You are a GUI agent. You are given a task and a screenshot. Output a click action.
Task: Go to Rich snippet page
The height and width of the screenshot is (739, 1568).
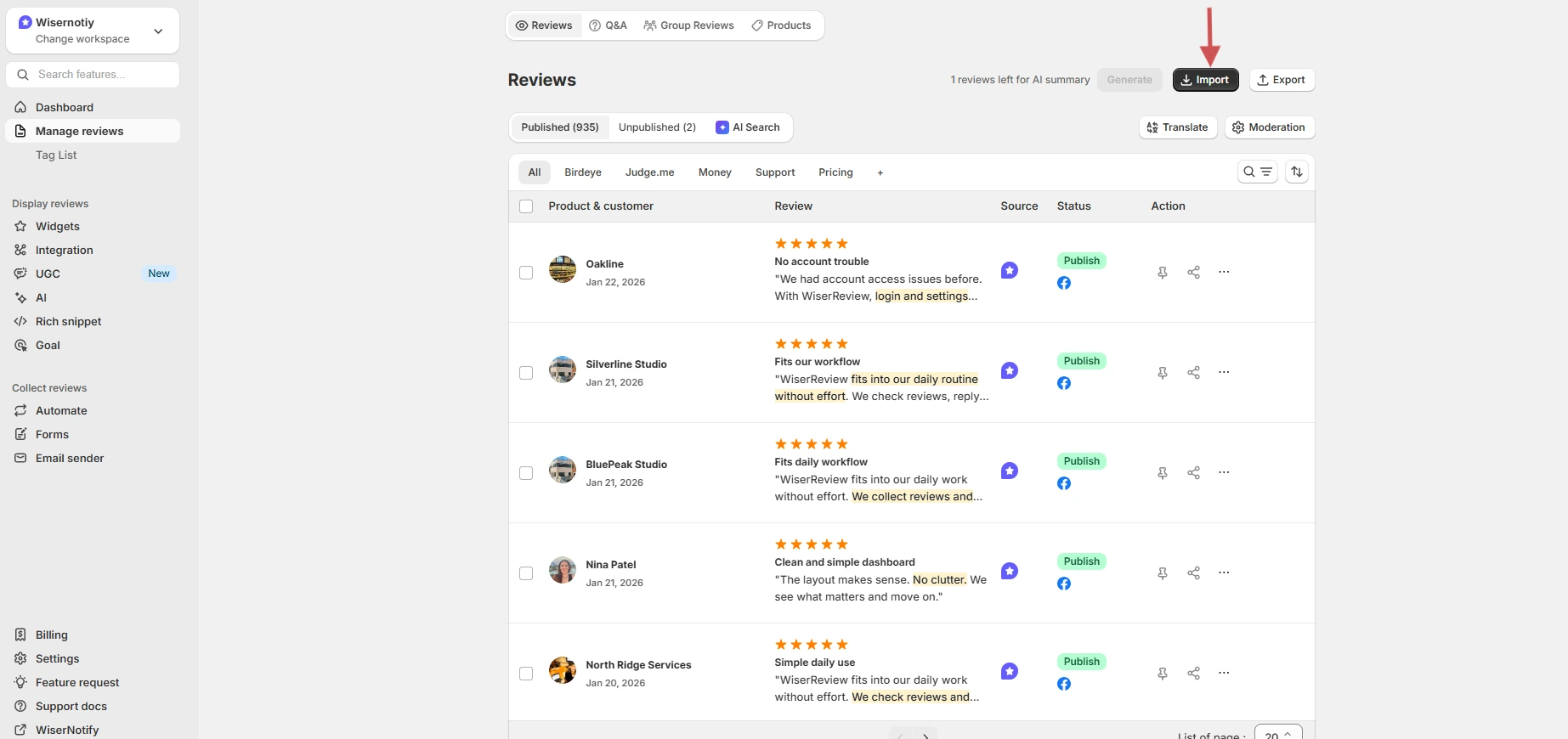click(69, 321)
